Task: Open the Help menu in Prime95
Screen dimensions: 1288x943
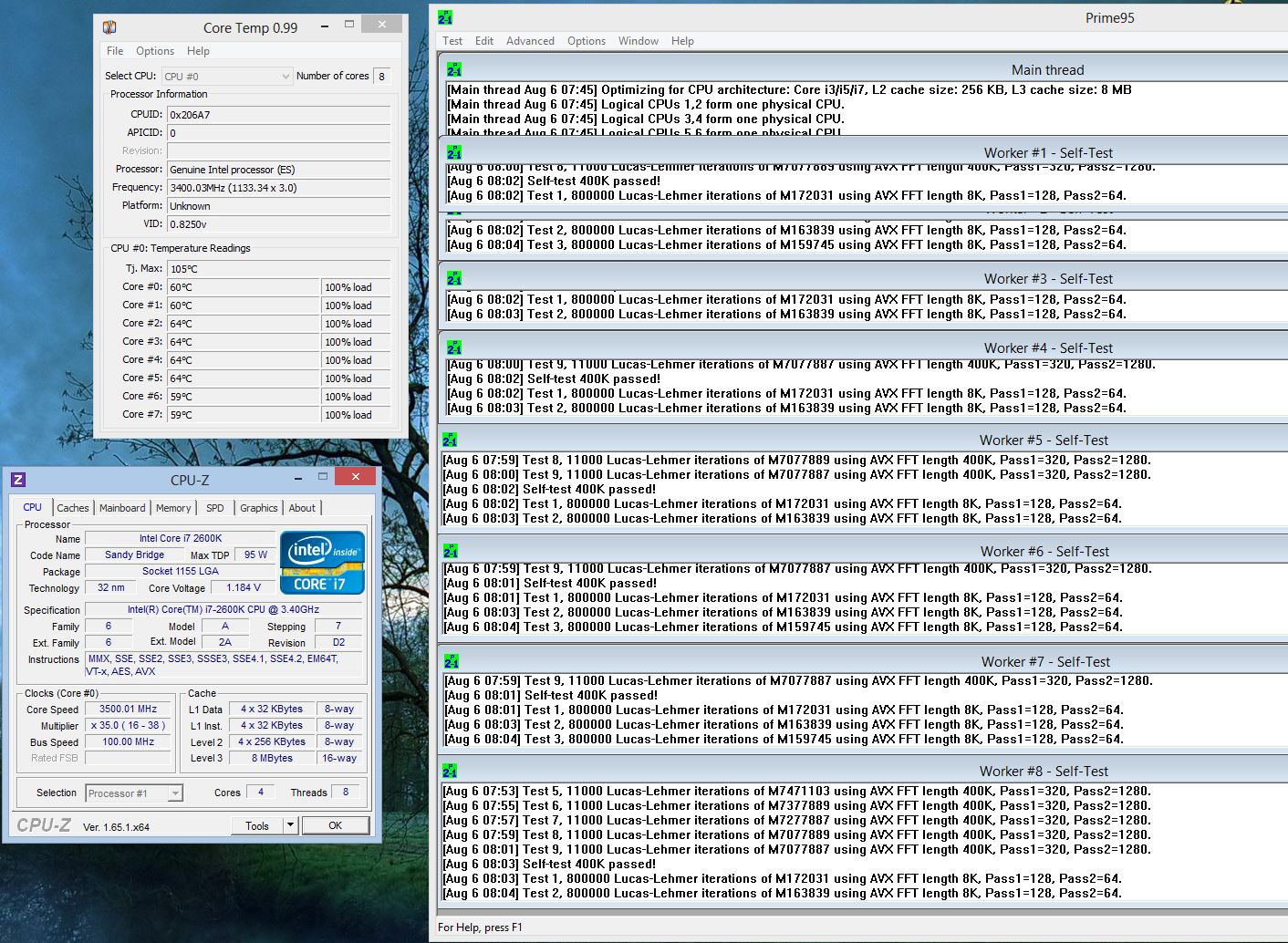Action: tap(682, 41)
